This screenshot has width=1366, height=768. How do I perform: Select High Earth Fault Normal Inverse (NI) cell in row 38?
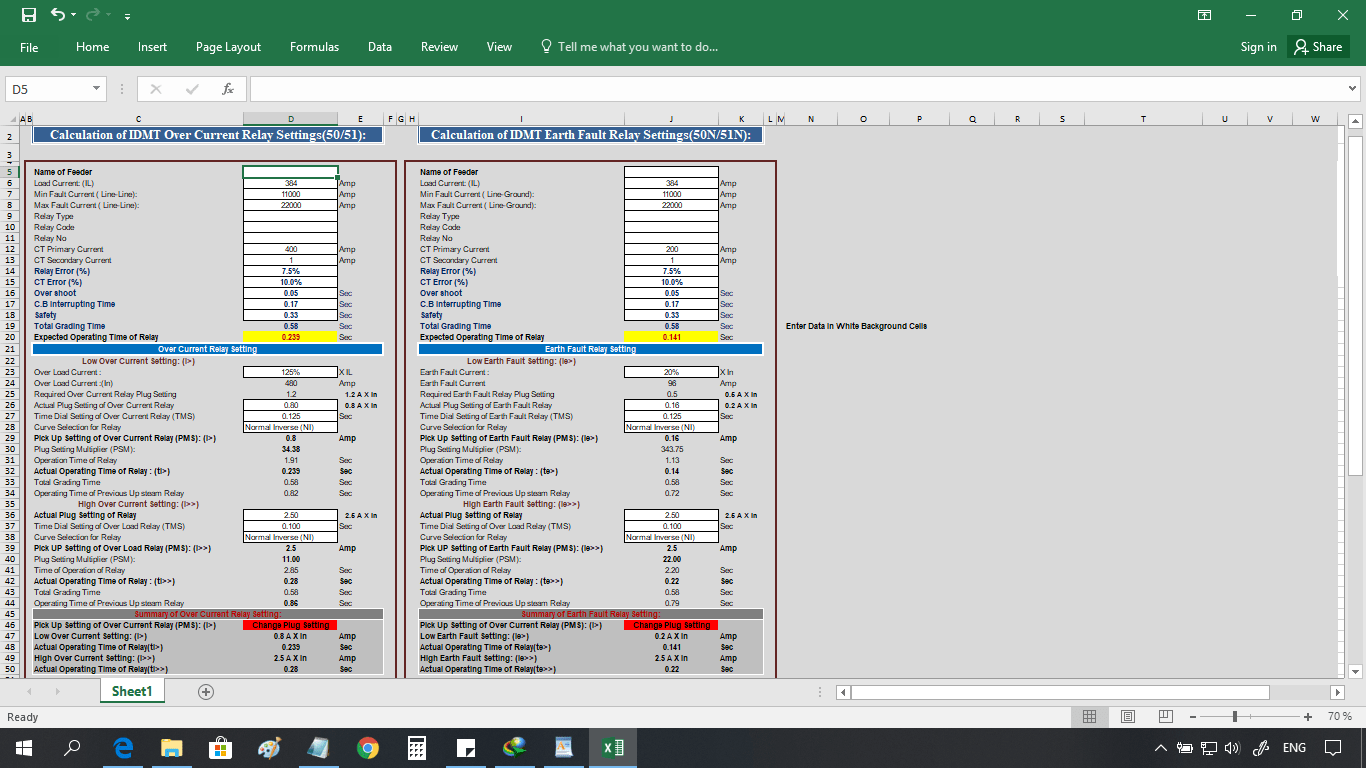click(671, 537)
